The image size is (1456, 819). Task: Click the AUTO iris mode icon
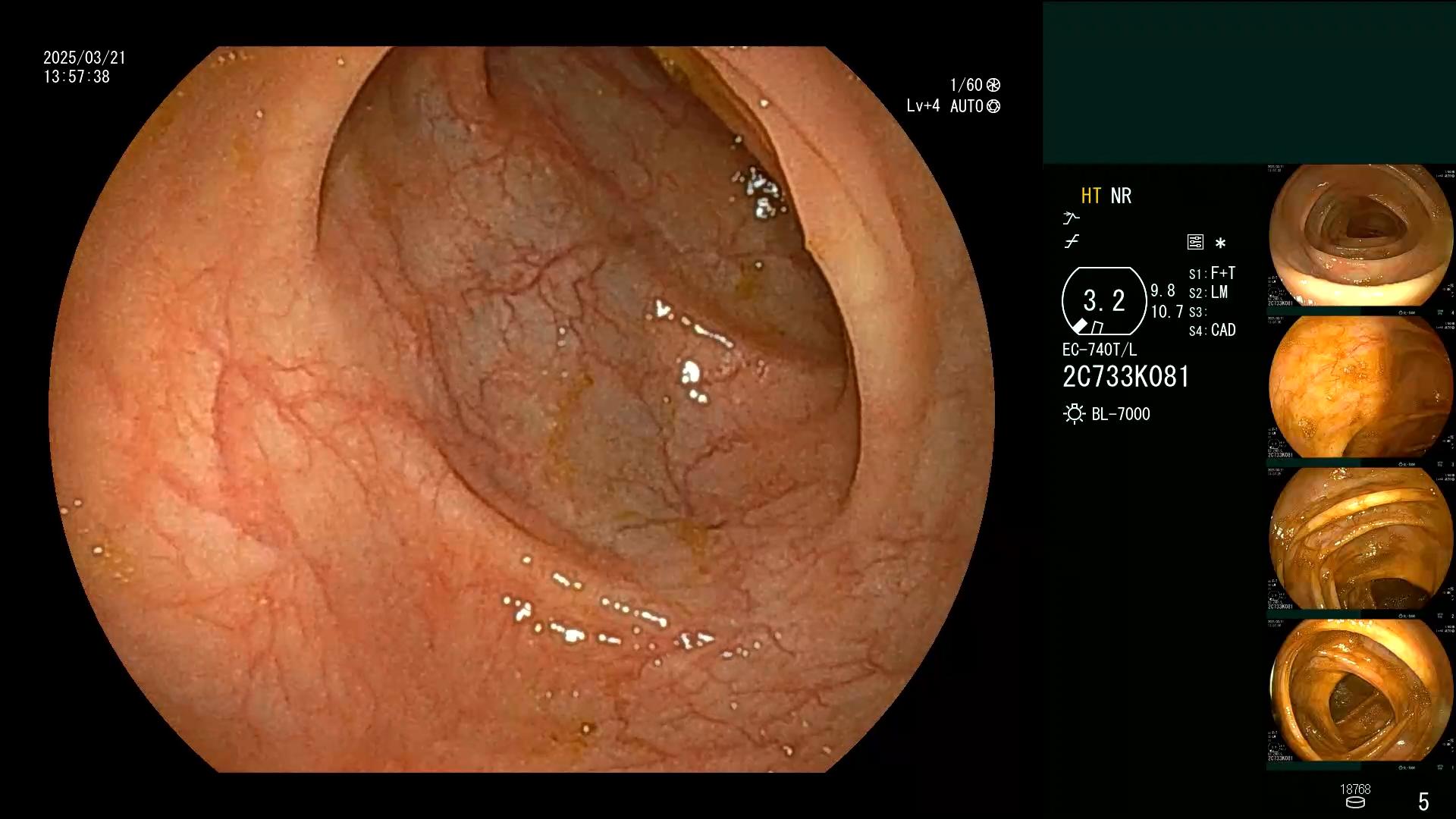click(993, 106)
